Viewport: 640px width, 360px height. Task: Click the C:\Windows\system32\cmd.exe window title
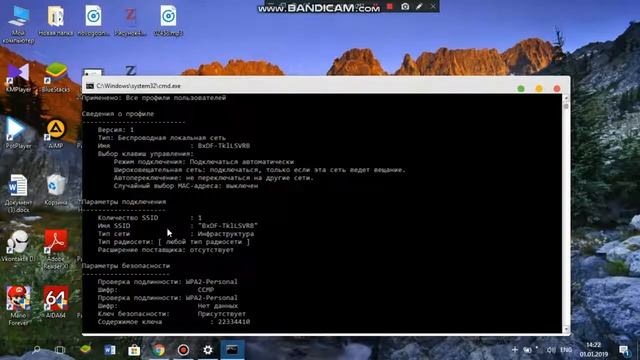(139, 86)
